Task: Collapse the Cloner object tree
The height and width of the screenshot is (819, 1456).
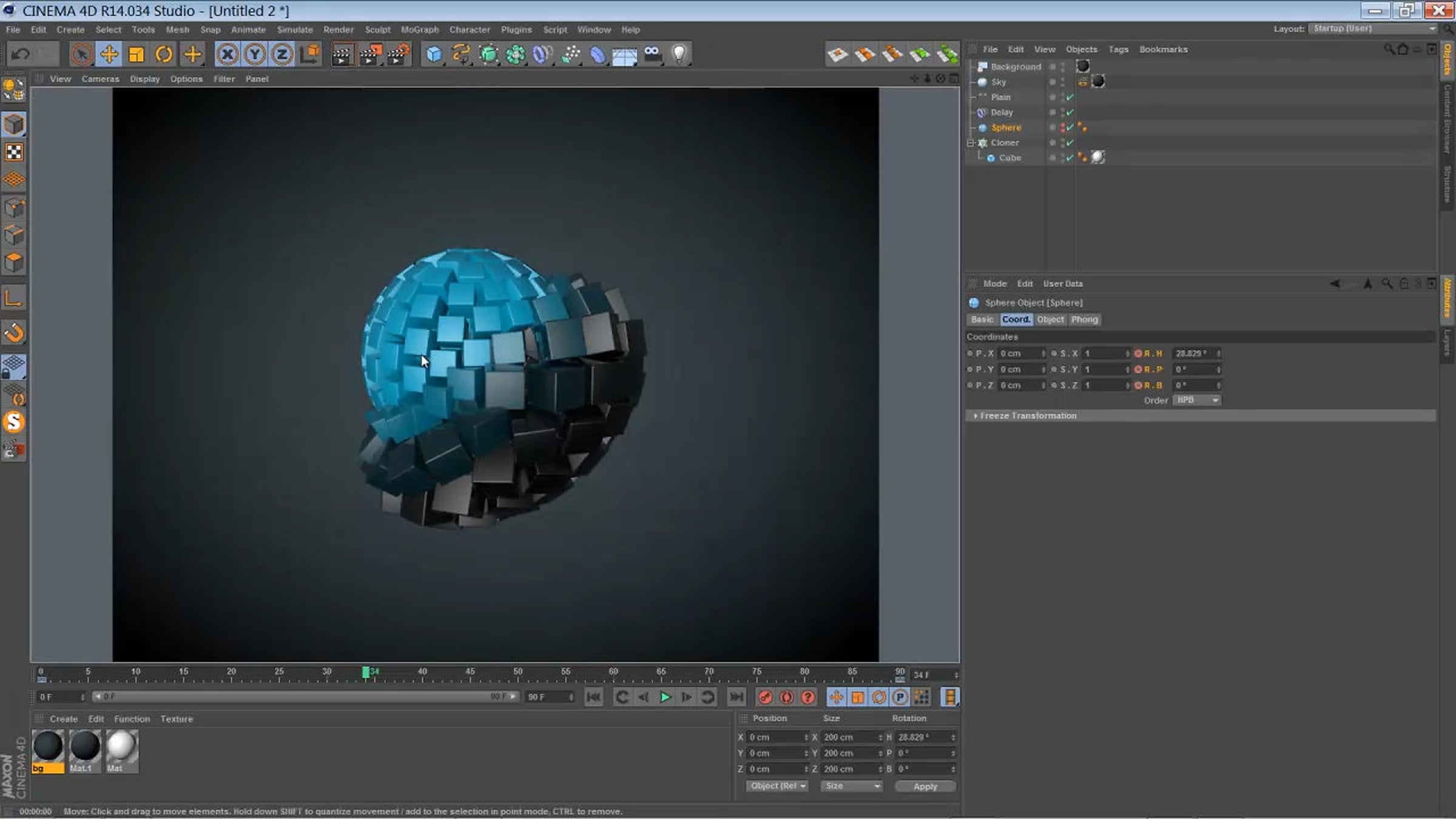Action: click(x=971, y=143)
